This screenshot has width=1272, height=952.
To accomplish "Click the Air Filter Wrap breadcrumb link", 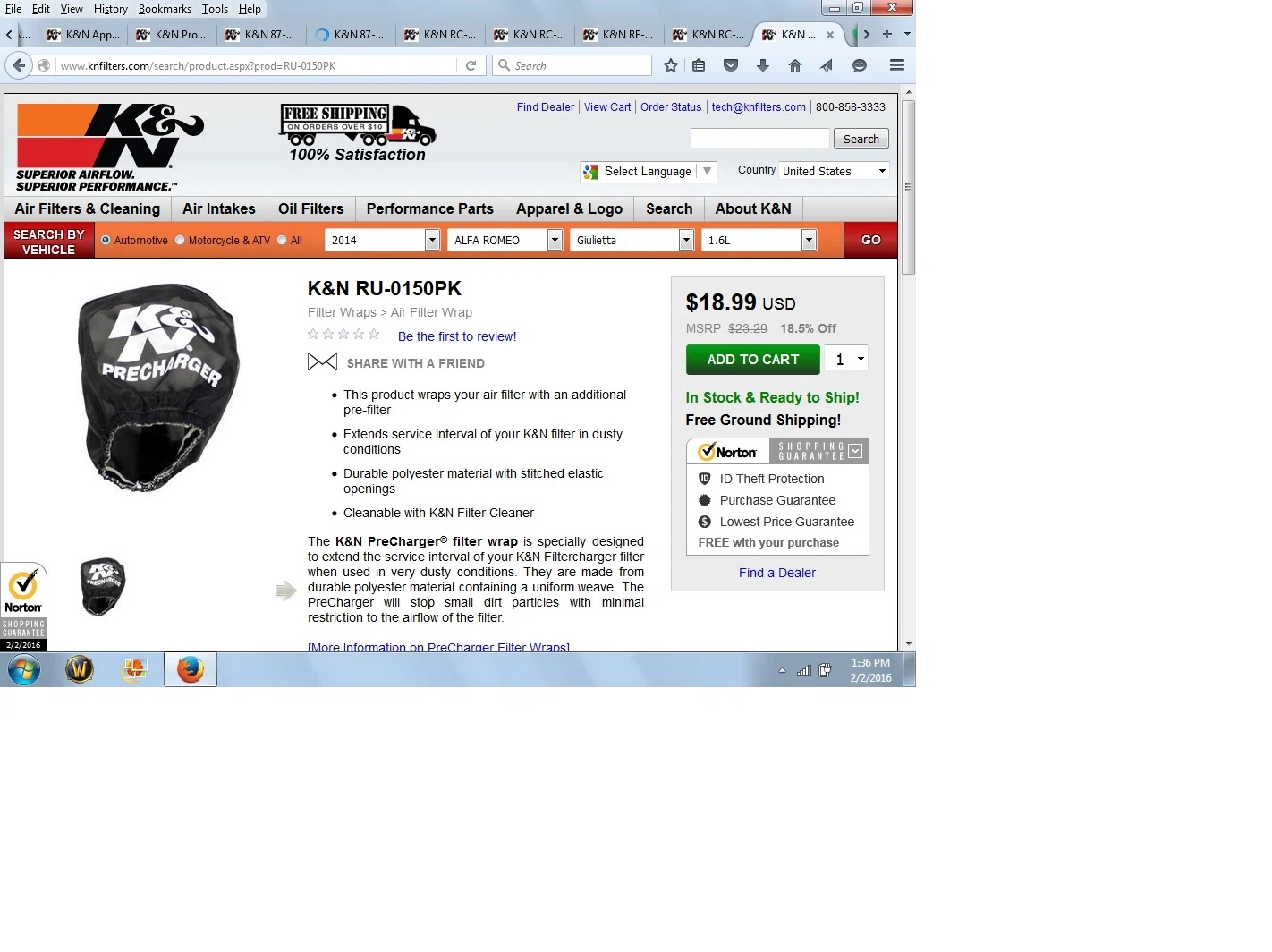I will 431,312.
